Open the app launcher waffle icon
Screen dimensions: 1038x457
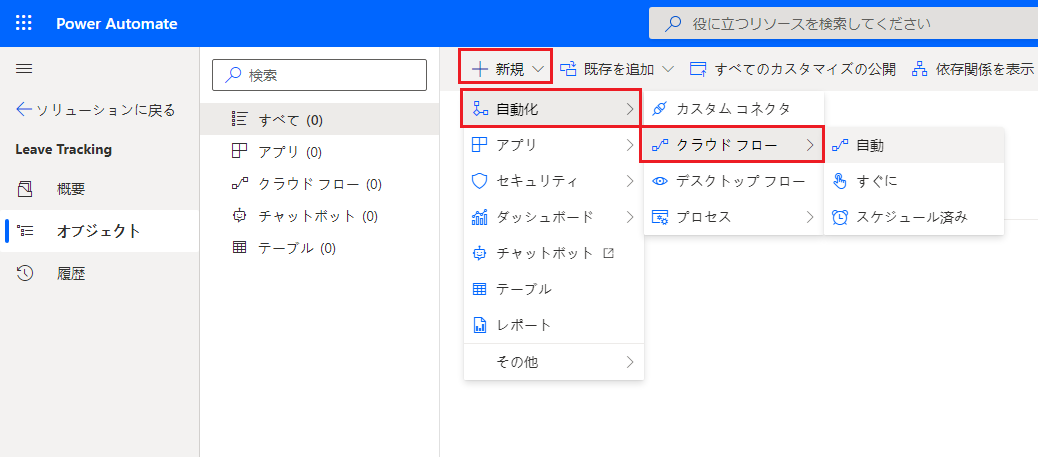24,23
